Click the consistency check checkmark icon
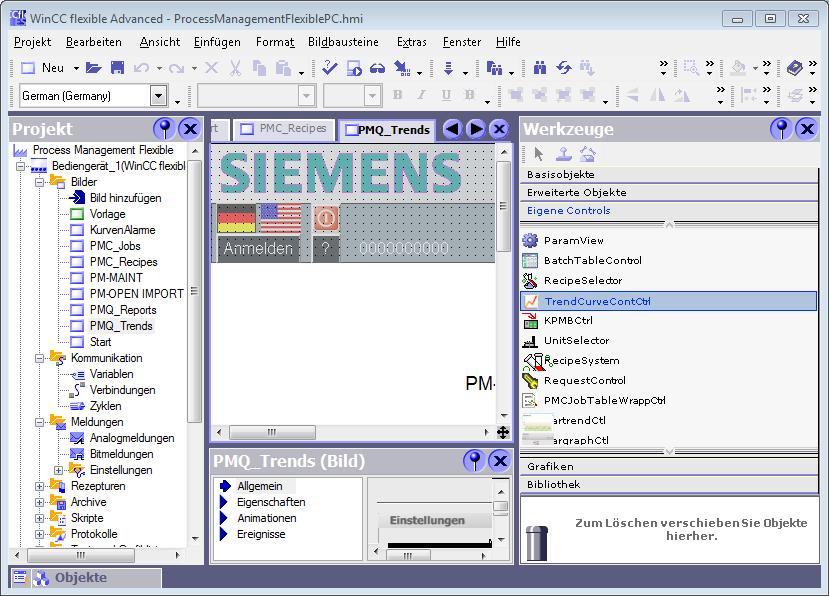829x596 pixels. (x=329, y=68)
